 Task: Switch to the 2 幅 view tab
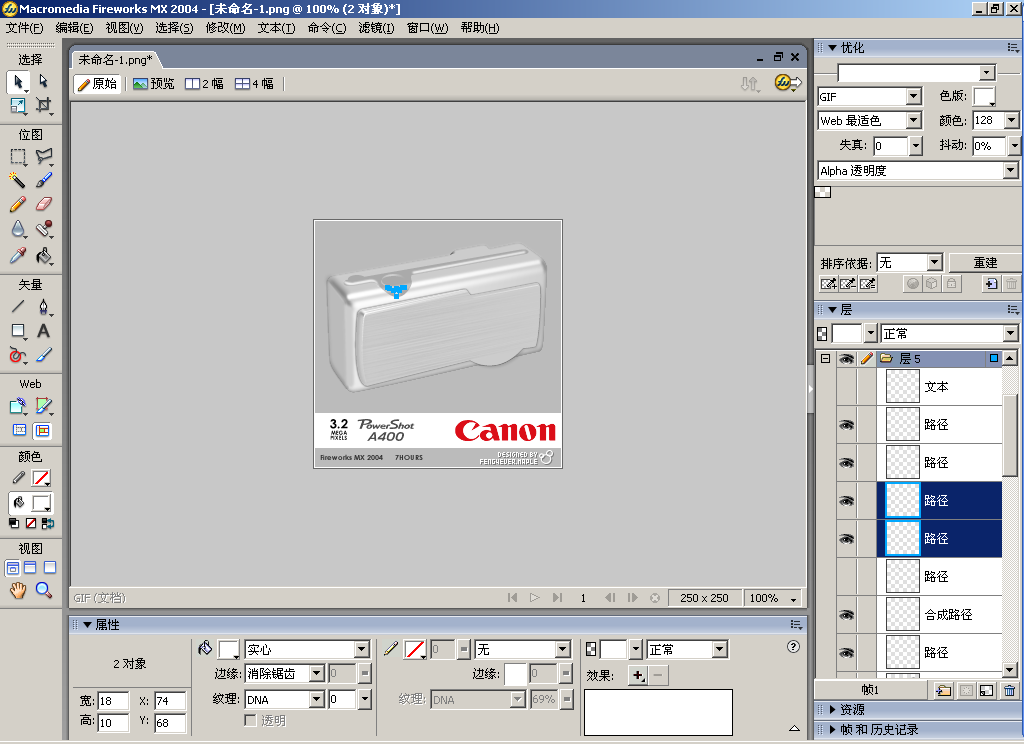click(204, 84)
